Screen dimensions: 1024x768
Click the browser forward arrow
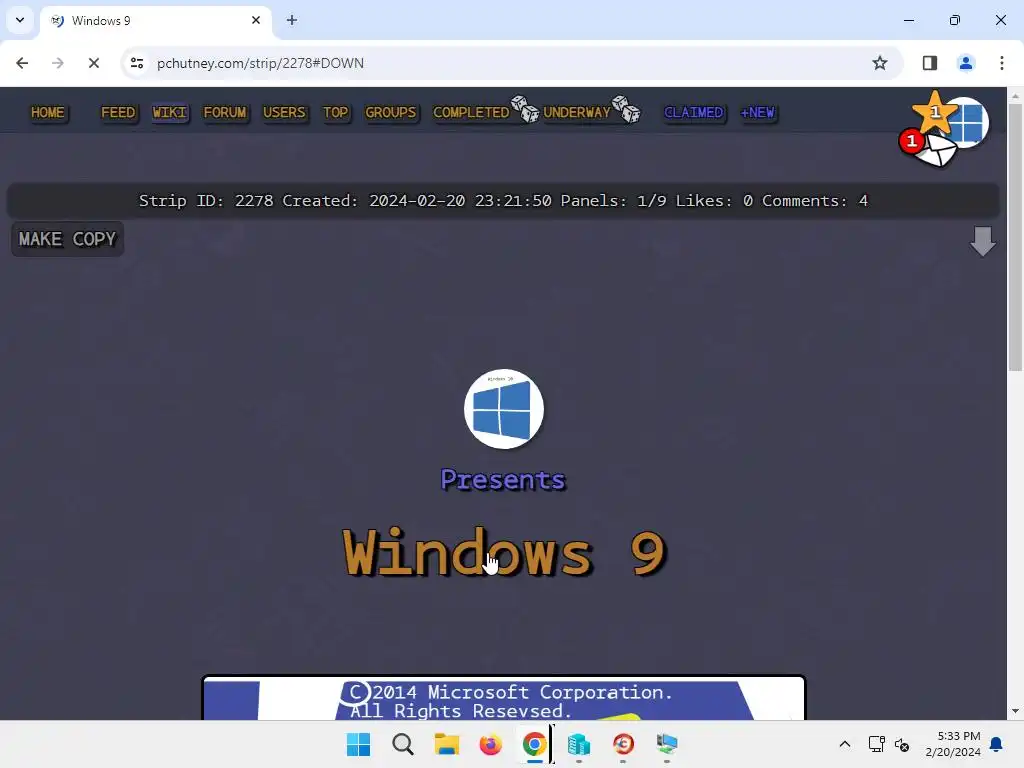click(57, 63)
